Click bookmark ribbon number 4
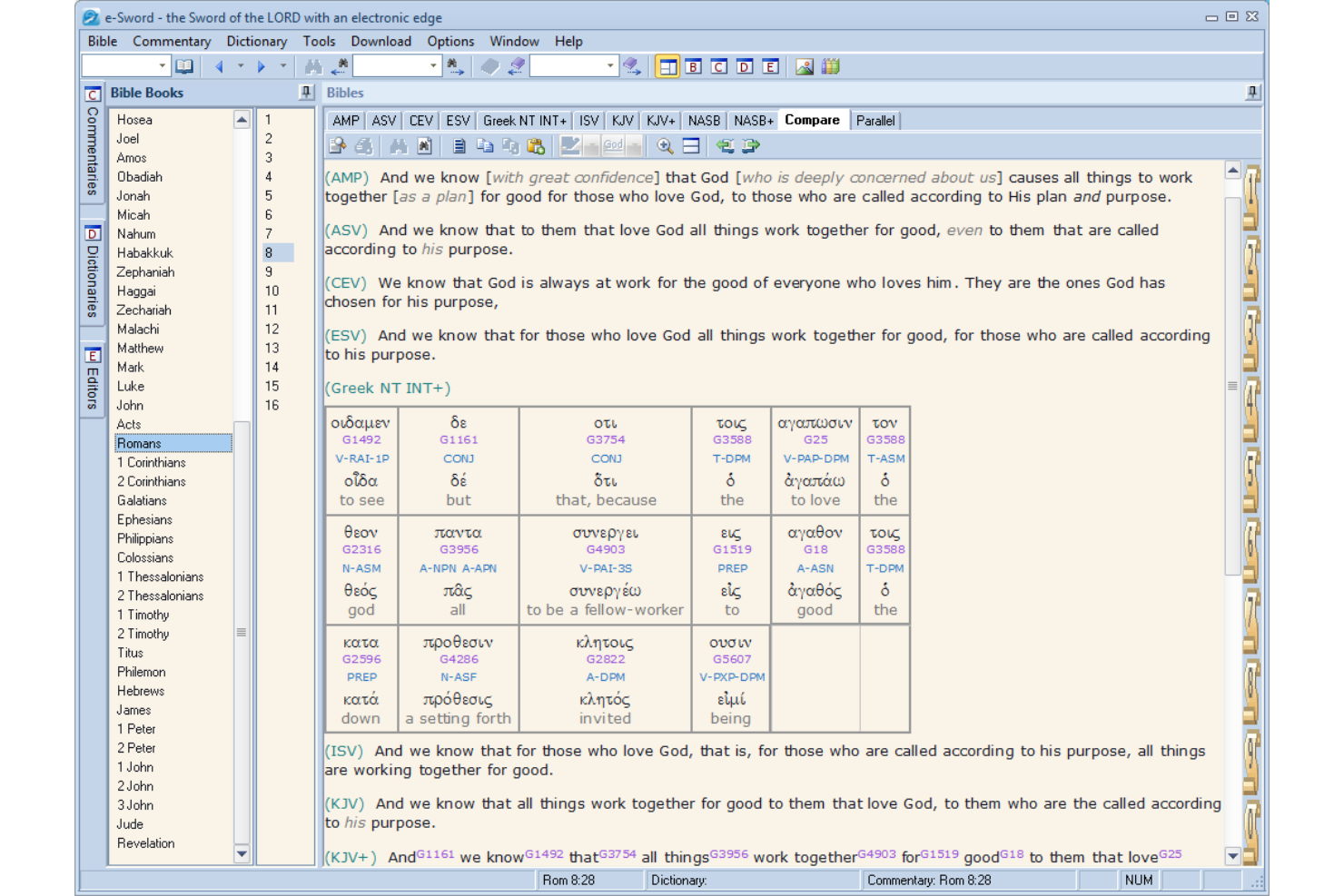Screen dimensions: 1344x896 [x=1251, y=410]
